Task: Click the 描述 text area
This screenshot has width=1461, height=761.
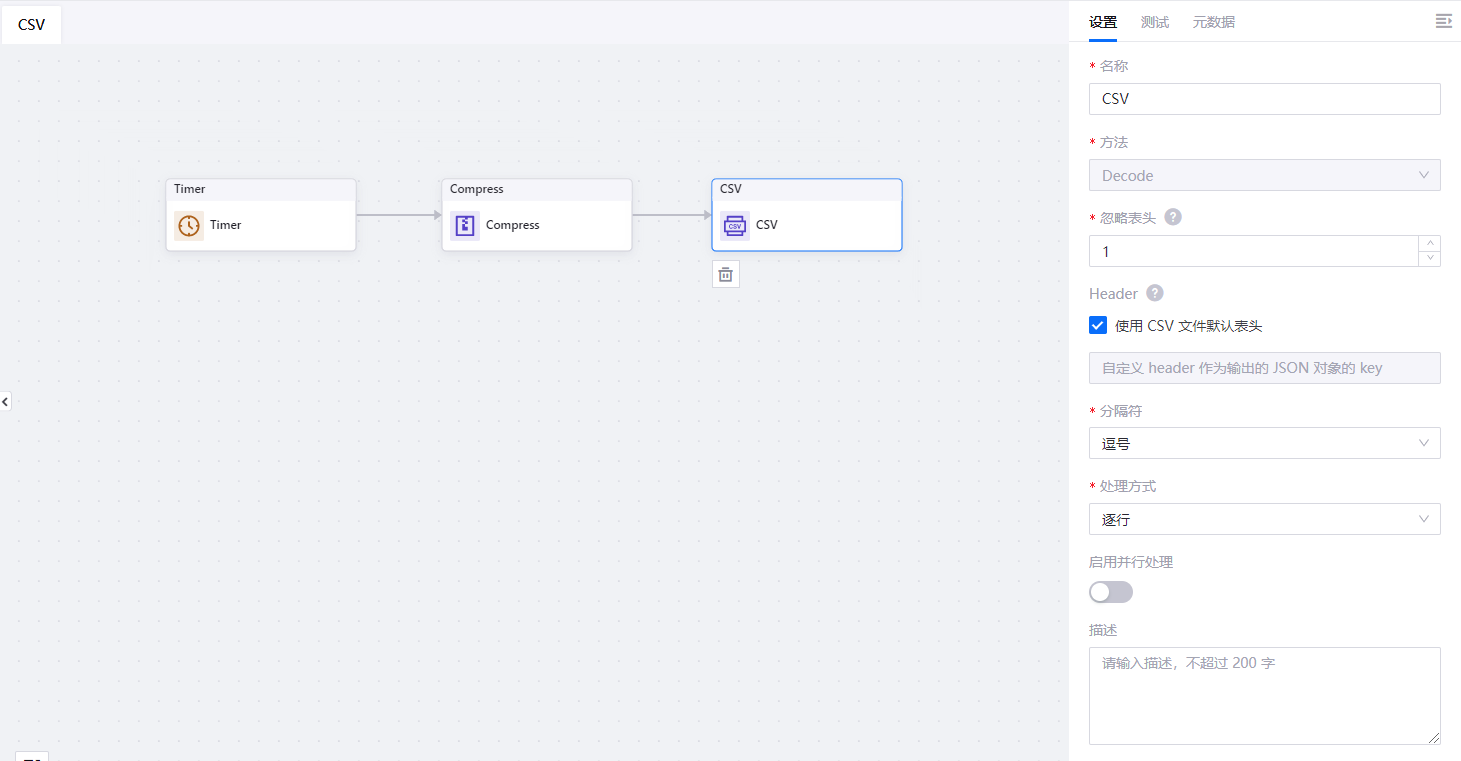Action: (x=1264, y=695)
